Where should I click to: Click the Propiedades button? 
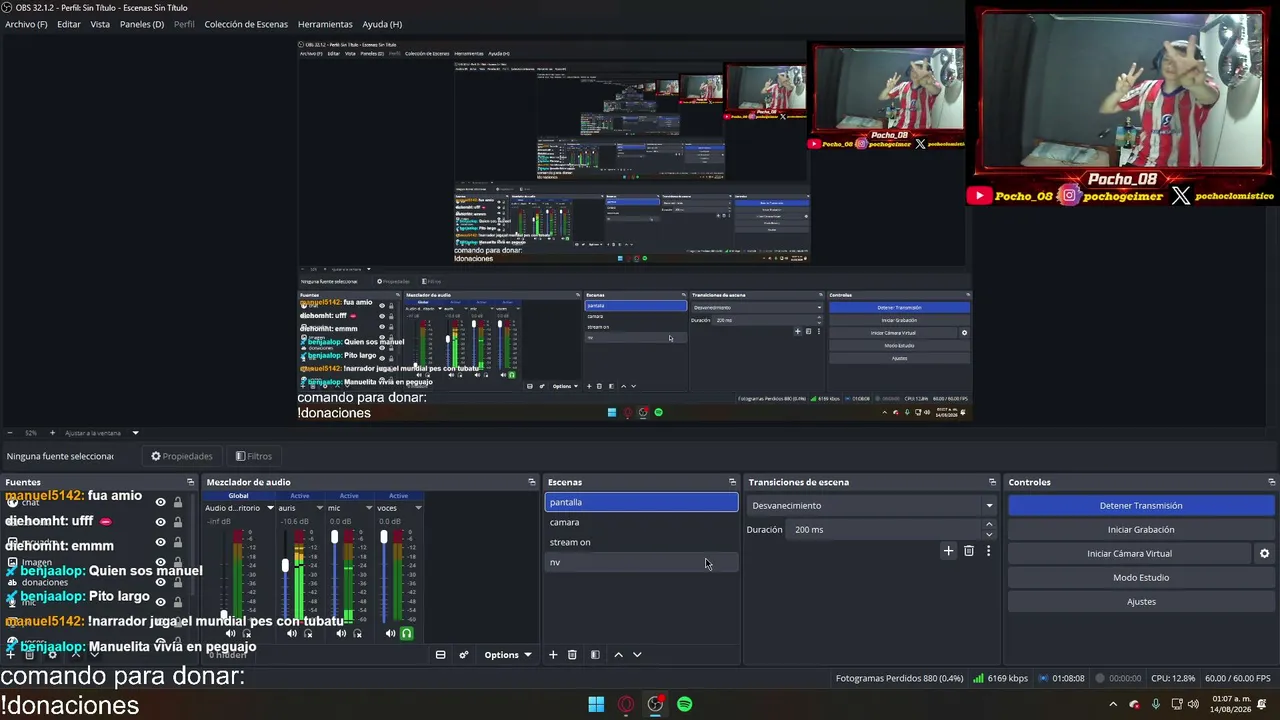182,456
